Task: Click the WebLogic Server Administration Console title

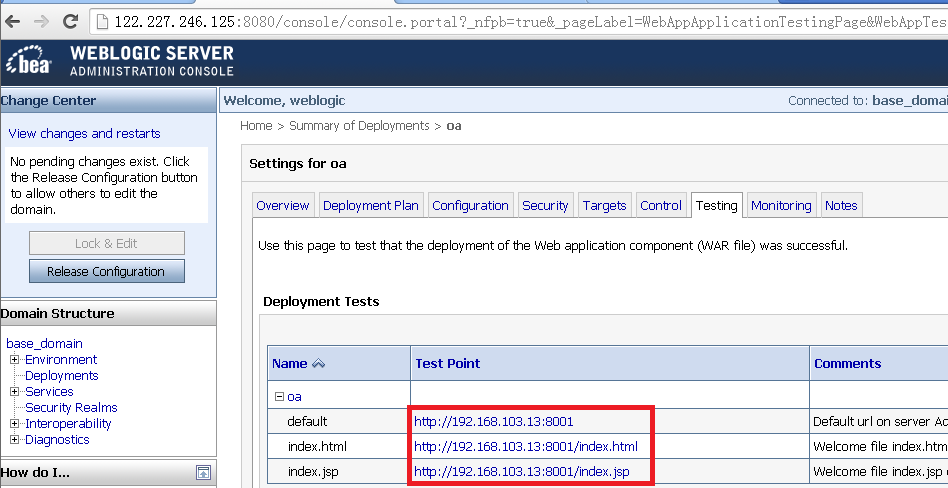Action: (152, 61)
